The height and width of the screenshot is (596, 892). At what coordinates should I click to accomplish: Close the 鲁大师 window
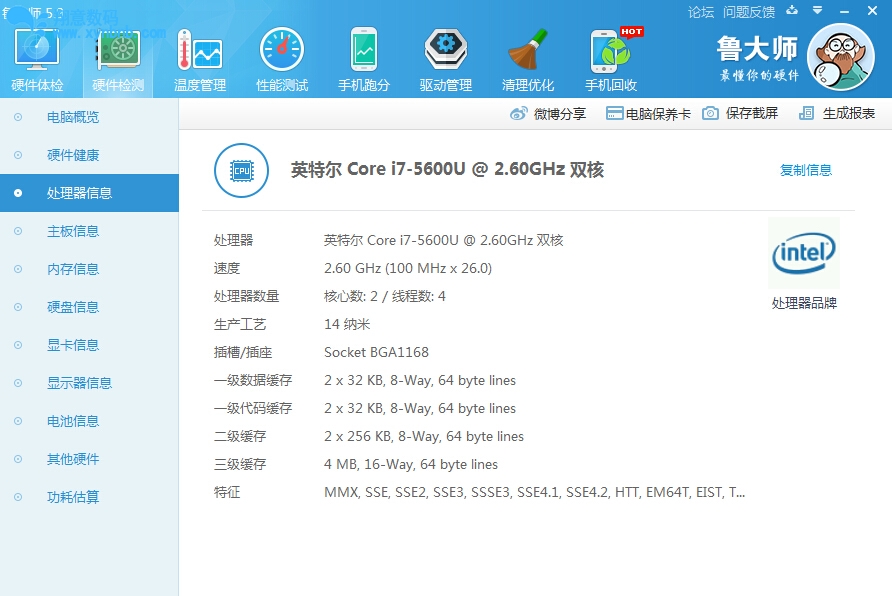872,11
